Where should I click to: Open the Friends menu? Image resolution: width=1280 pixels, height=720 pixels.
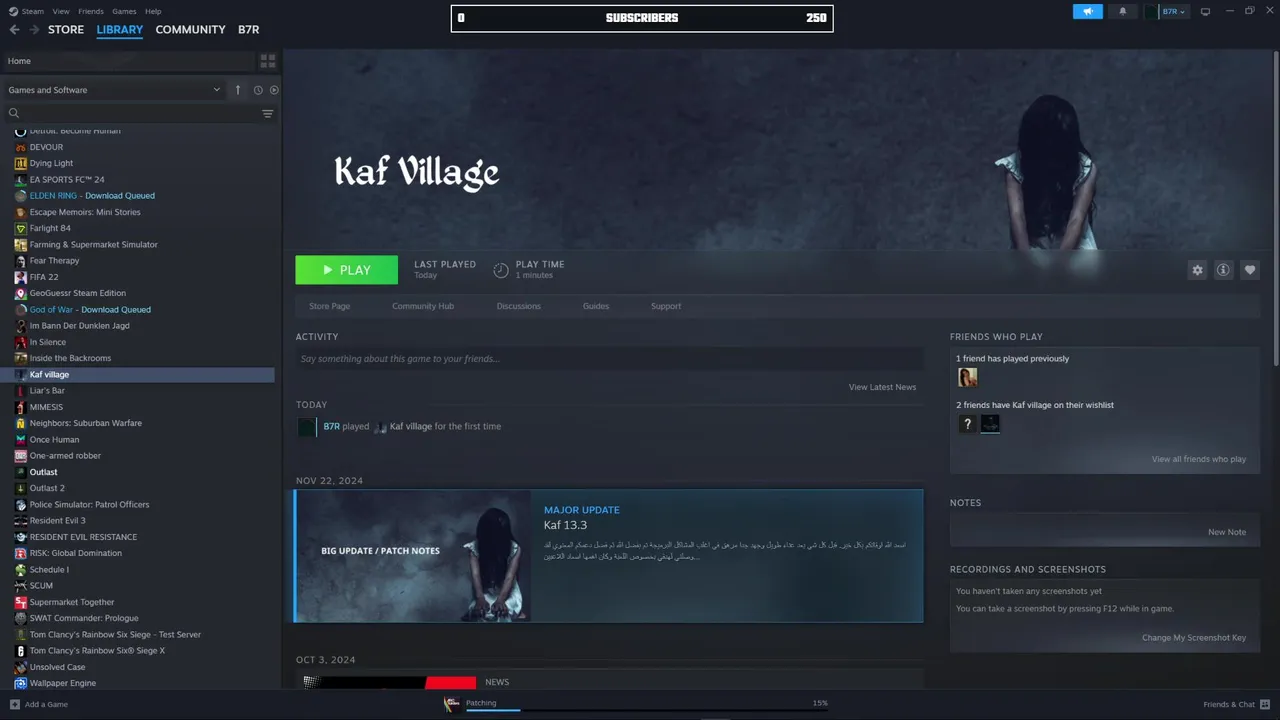[x=90, y=11]
